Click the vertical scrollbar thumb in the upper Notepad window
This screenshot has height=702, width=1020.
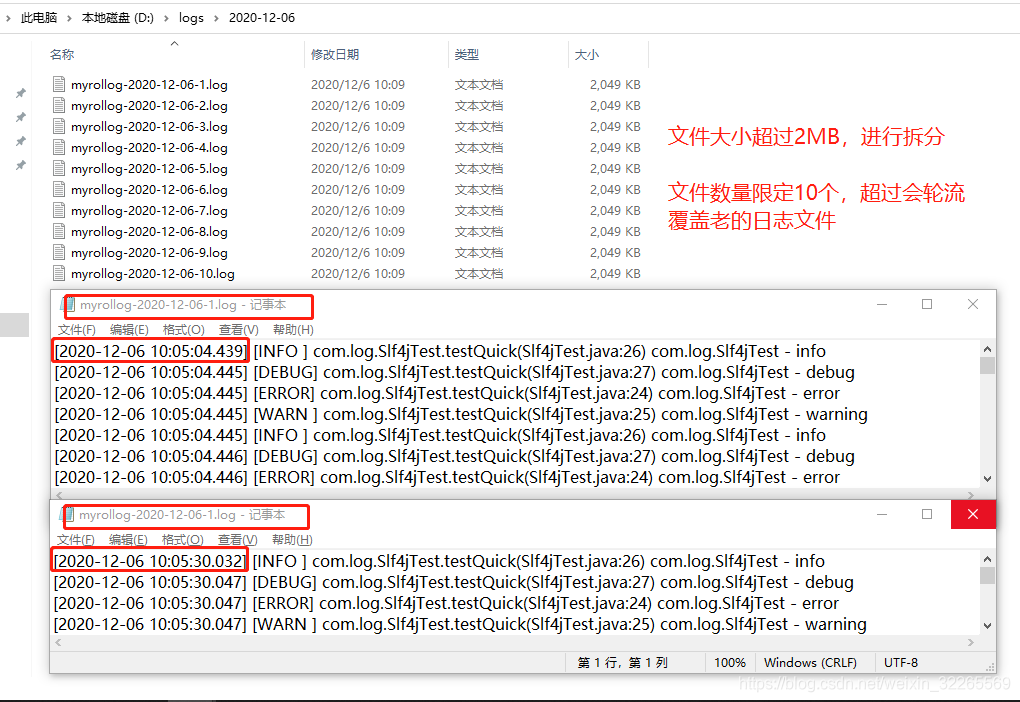point(987,366)
